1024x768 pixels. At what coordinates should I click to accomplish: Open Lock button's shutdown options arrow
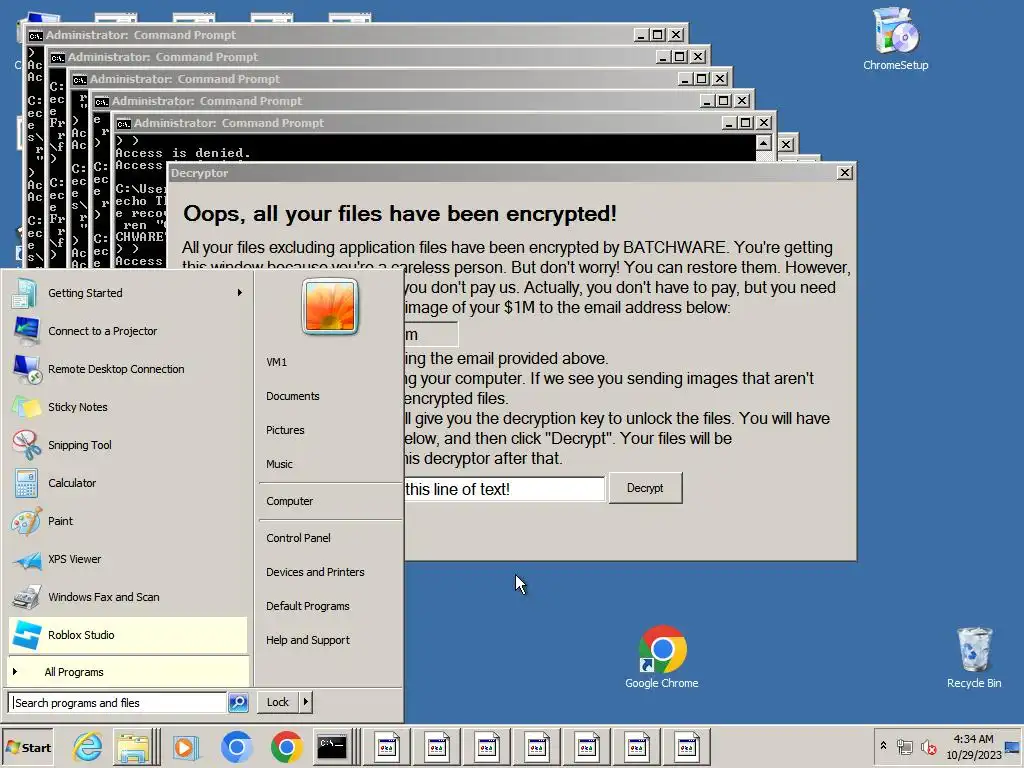tap(306, 702)
